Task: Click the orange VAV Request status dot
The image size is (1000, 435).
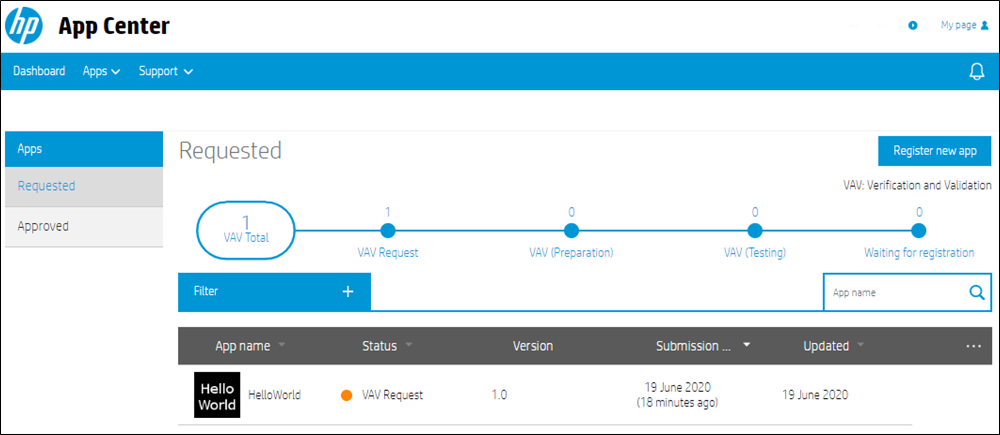Action: [x=347, y=395]
